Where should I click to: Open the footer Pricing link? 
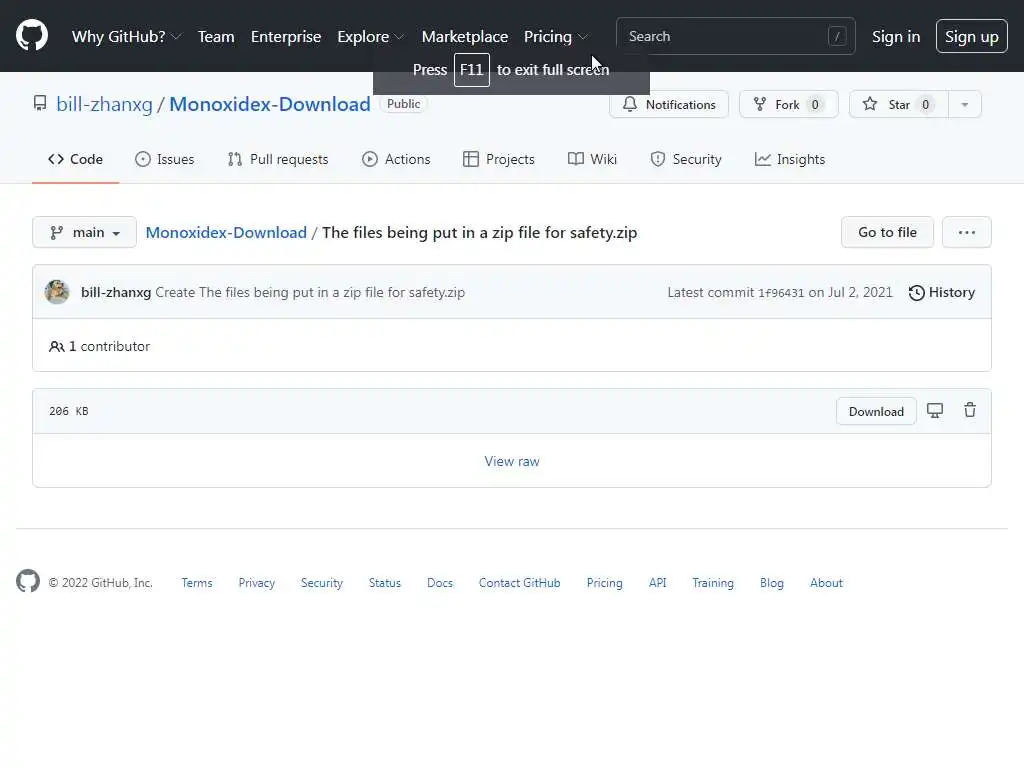point(604,583)
